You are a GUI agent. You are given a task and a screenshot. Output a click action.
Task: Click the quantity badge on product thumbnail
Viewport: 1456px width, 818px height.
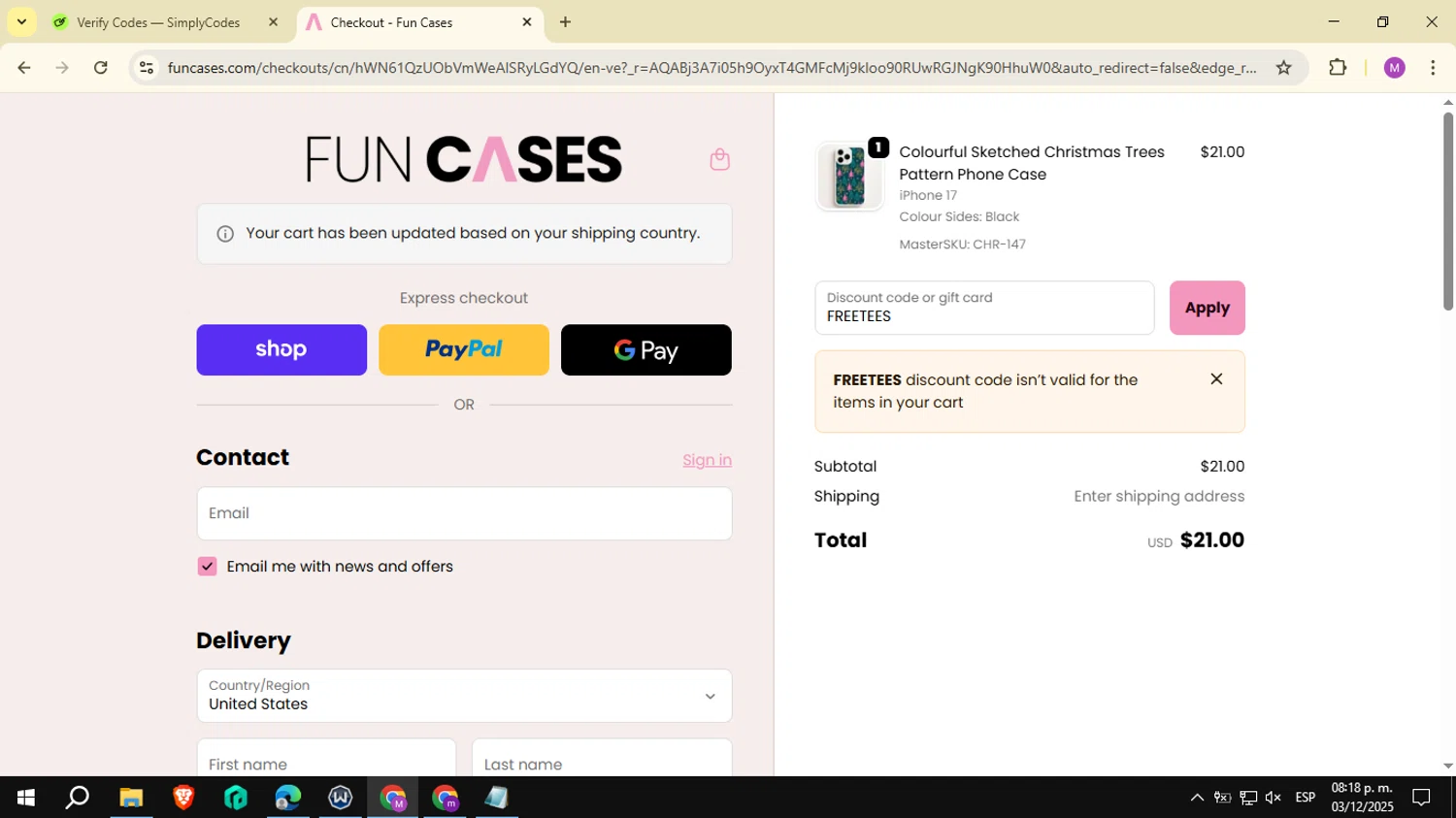point(878,147)
